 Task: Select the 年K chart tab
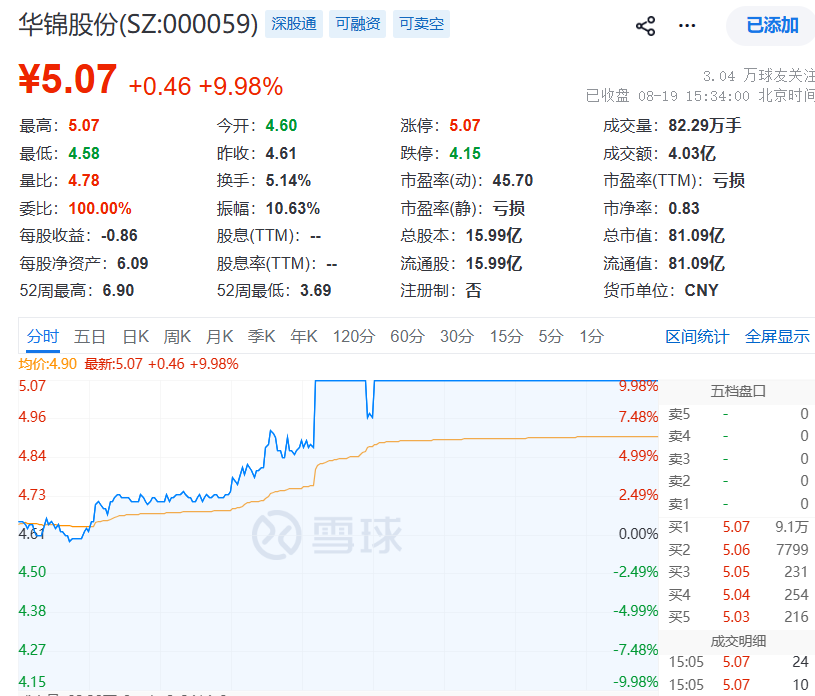click(x=304, y=336)
